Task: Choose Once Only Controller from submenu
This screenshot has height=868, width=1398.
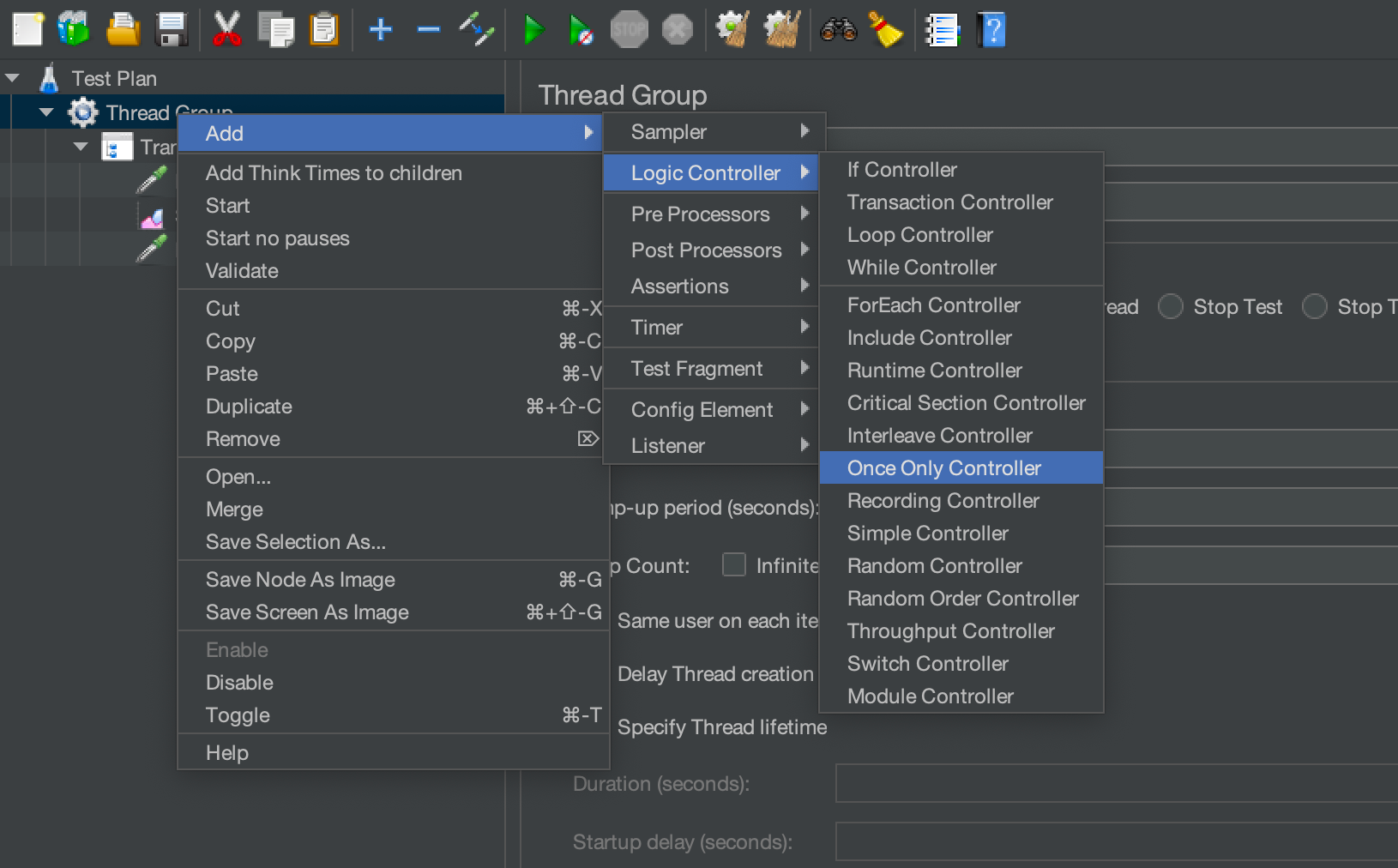Action: pos(943,468)
